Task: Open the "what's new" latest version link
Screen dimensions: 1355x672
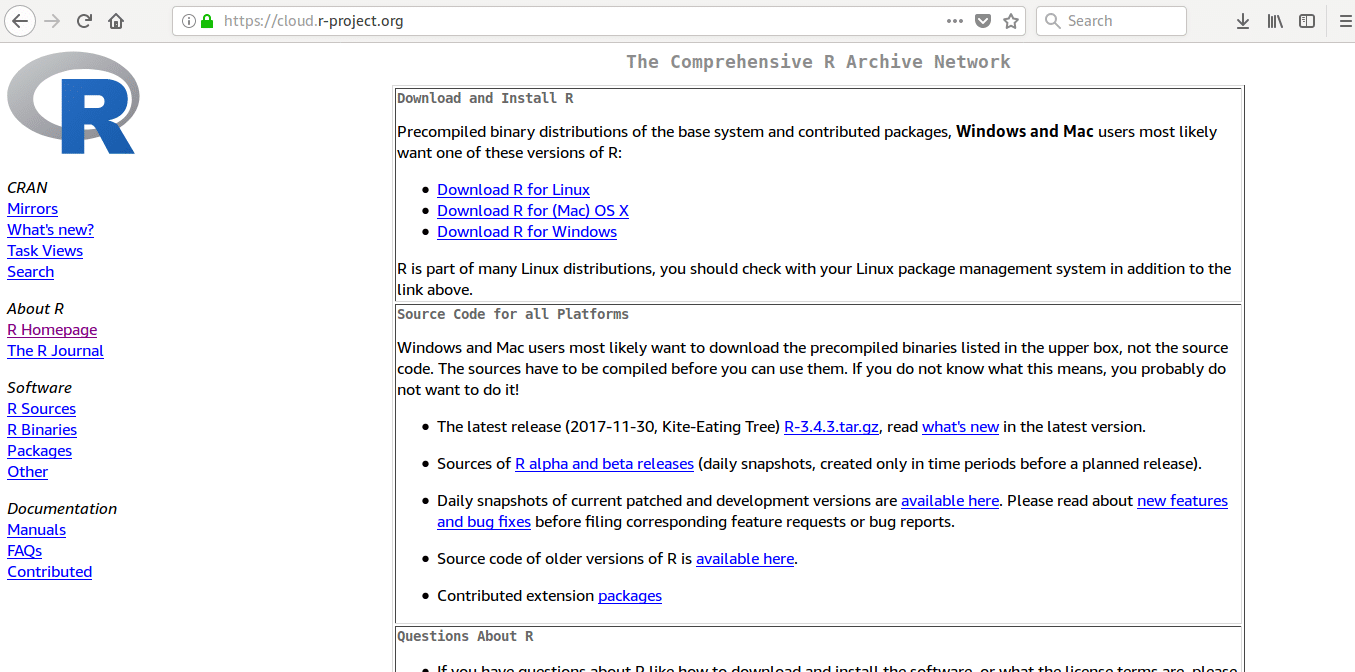Action: coord(960,427)
